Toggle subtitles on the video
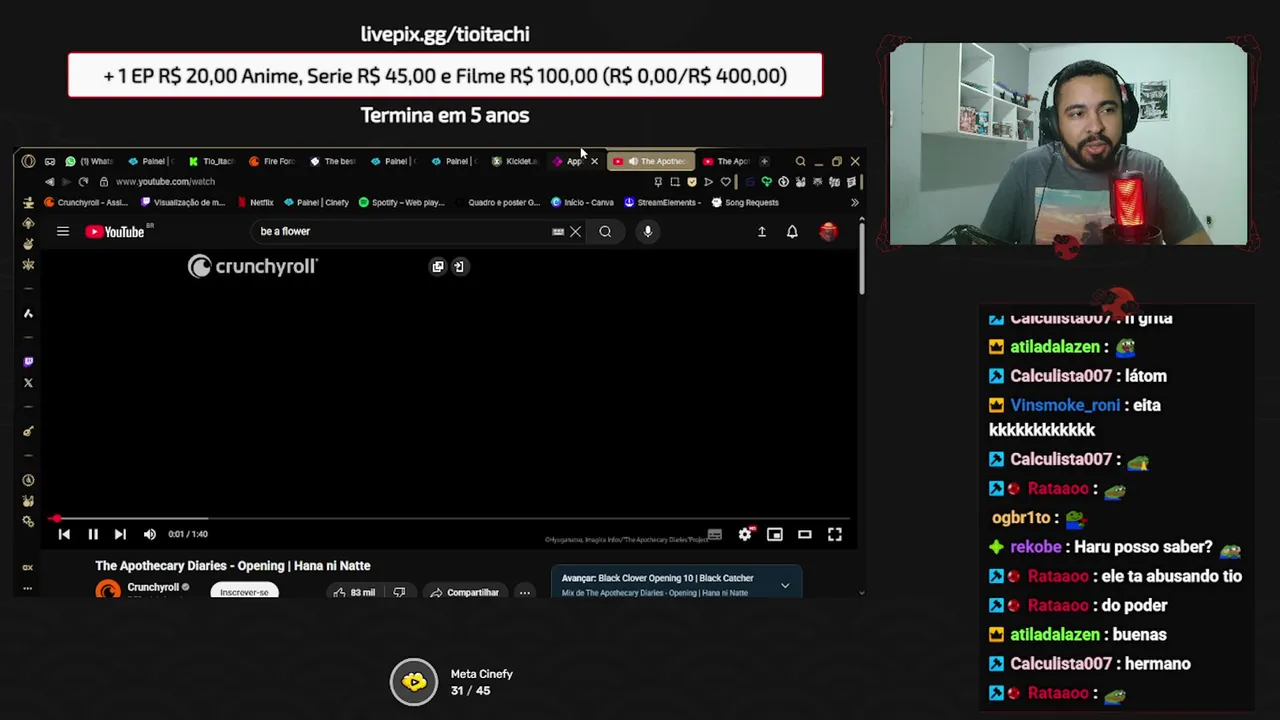1280x720 pixels. pyautogui.click(x=714, y=535)
